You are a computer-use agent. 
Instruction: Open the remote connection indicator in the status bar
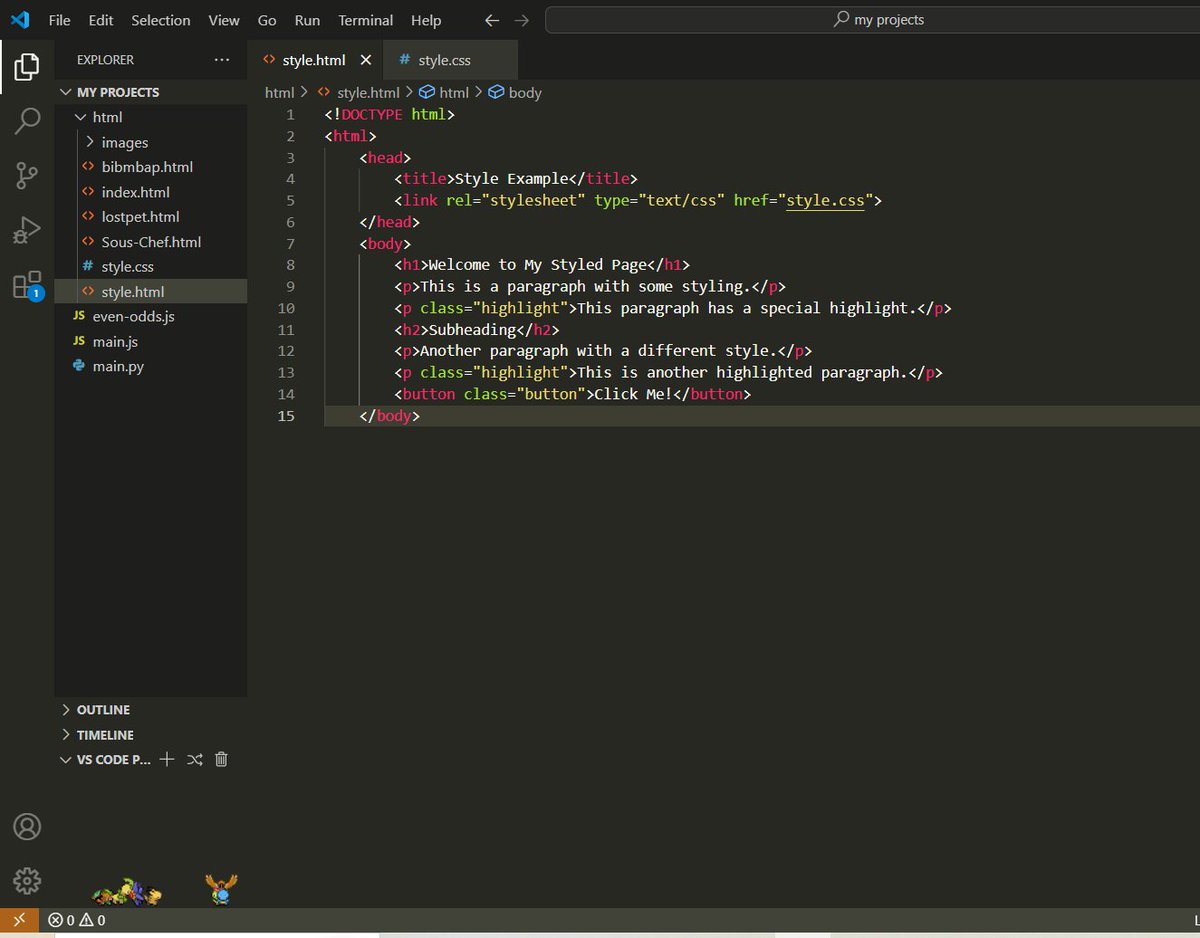(x=19, y=920)
